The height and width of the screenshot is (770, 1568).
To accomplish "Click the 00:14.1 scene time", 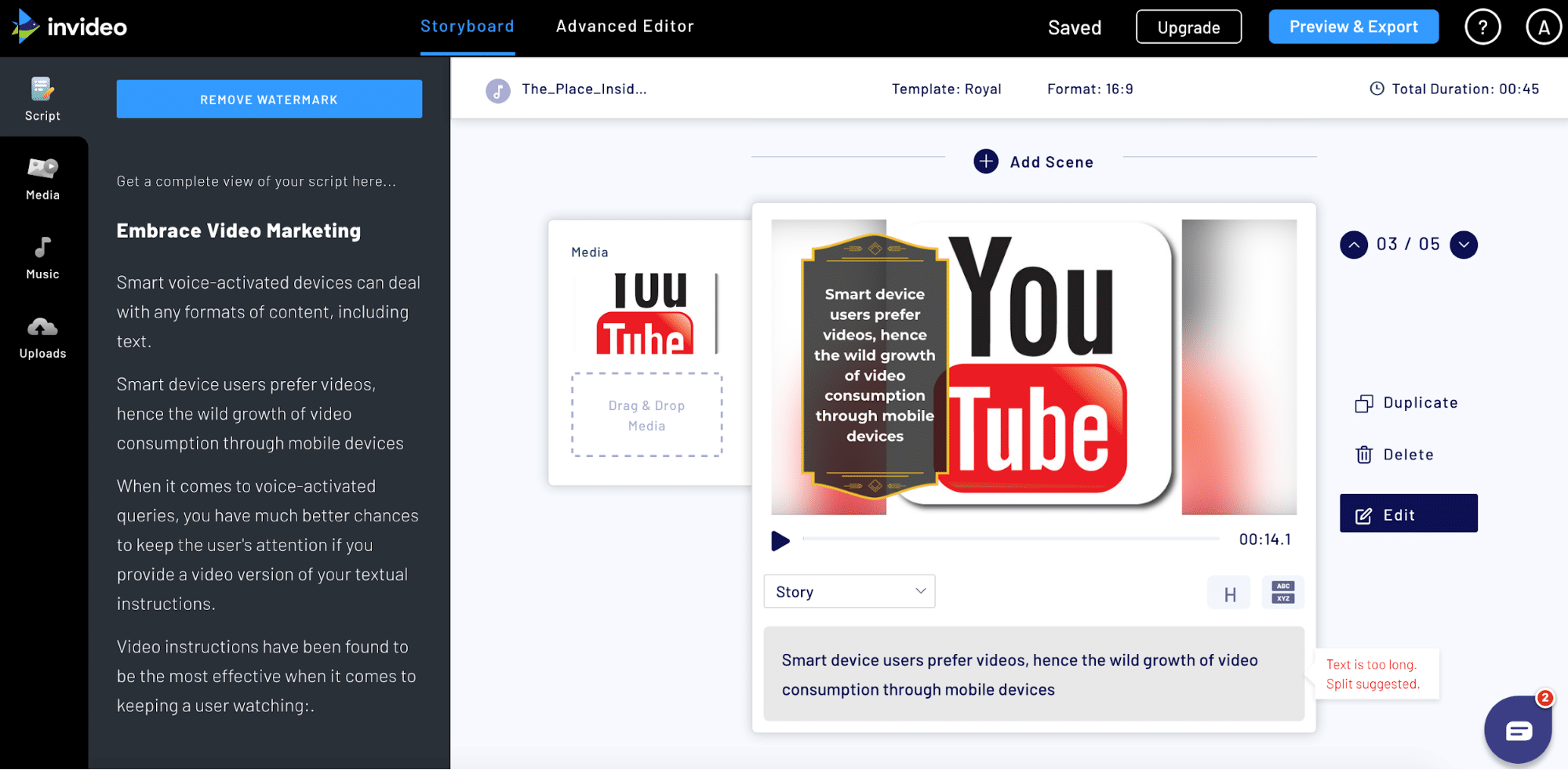I will point(1264,539).
